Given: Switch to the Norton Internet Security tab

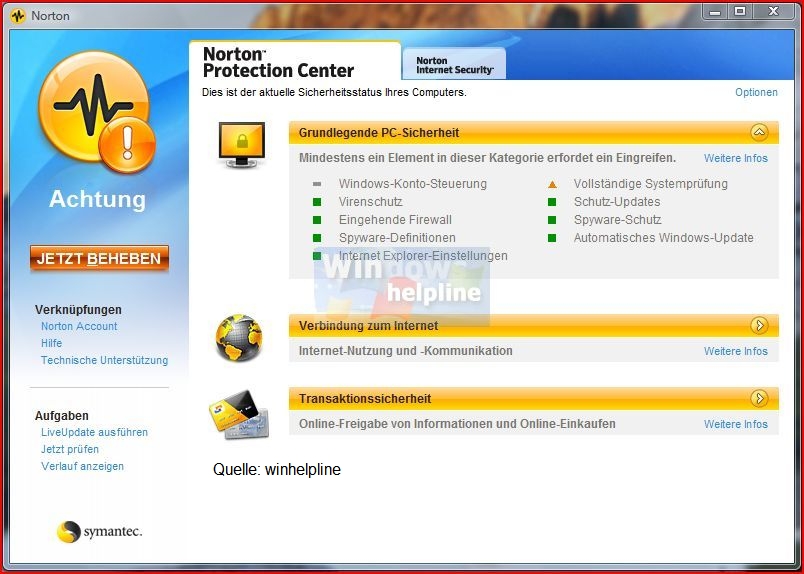Looking at the screenshot, I should 454,65.
